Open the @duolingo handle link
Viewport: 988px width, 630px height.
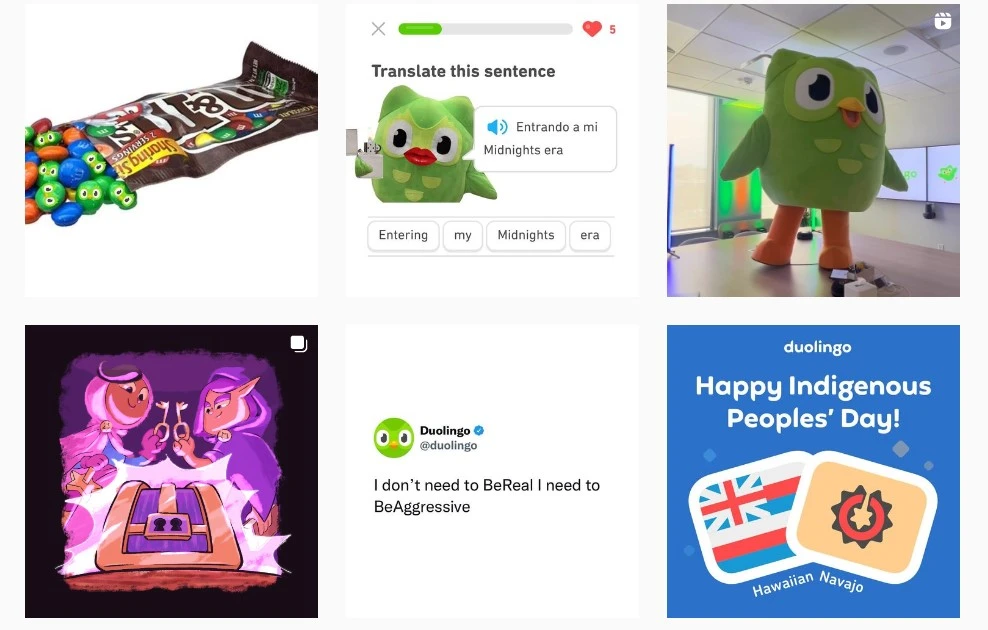[449, 445]
